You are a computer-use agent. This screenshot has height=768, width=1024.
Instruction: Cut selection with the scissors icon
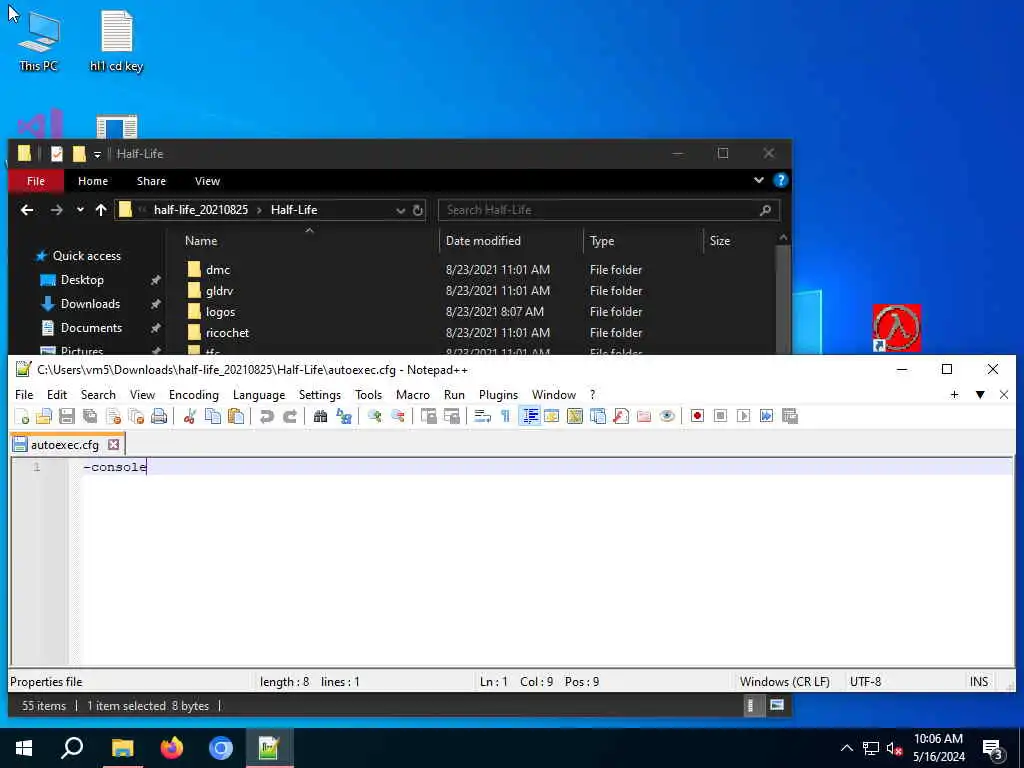click(189, 416)
